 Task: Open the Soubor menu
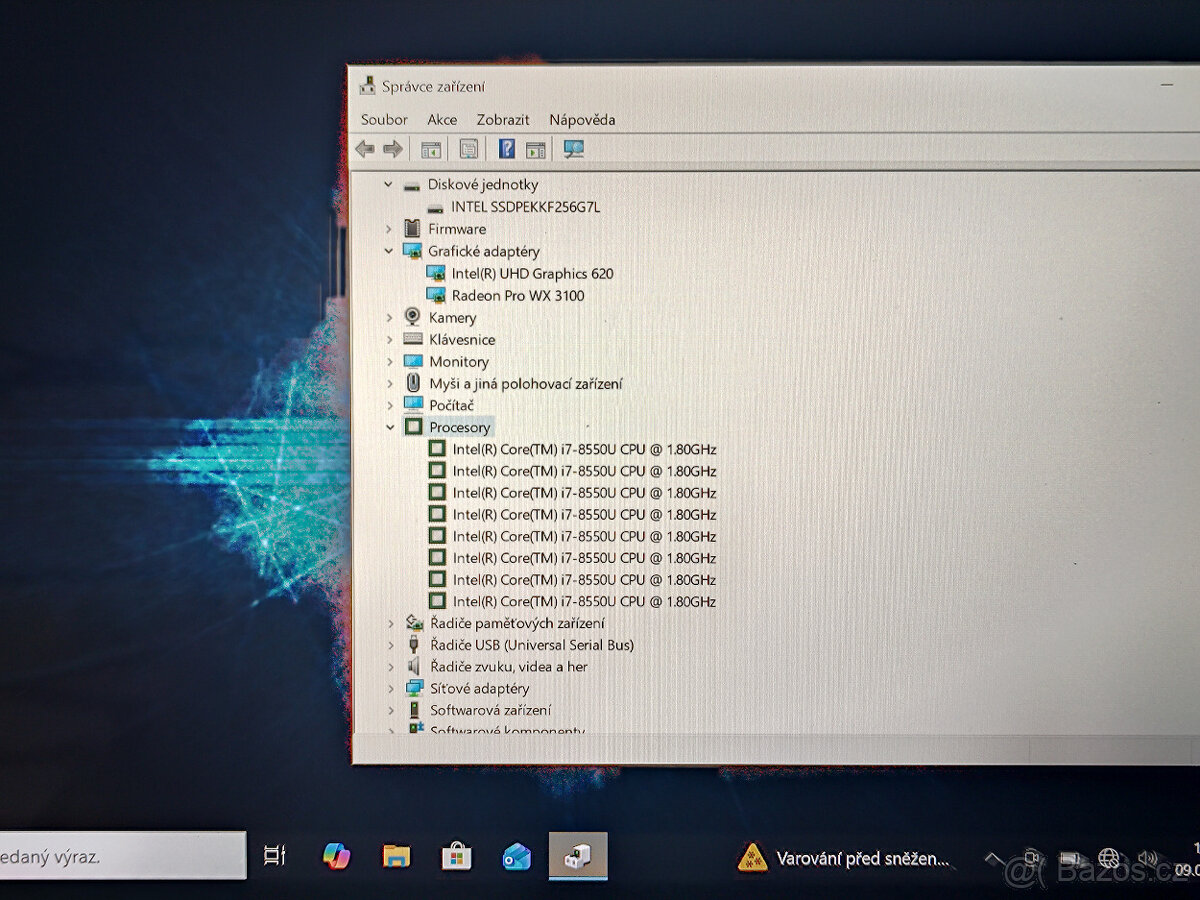[383, 119]
